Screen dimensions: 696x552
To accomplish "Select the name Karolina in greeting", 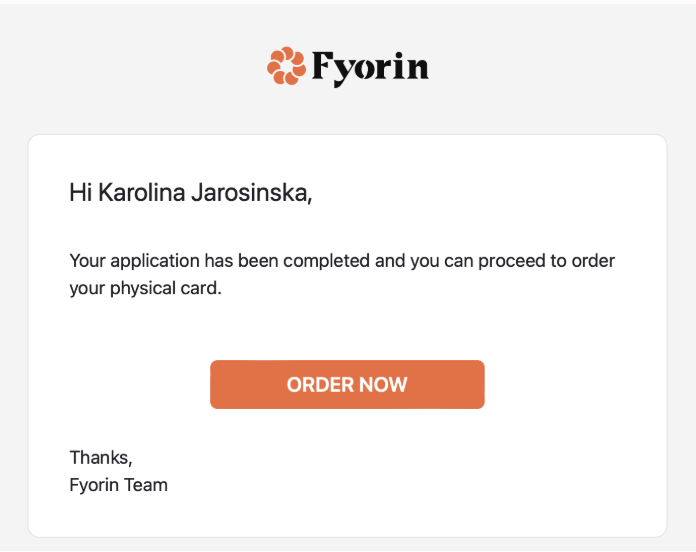I will point(142,193).
